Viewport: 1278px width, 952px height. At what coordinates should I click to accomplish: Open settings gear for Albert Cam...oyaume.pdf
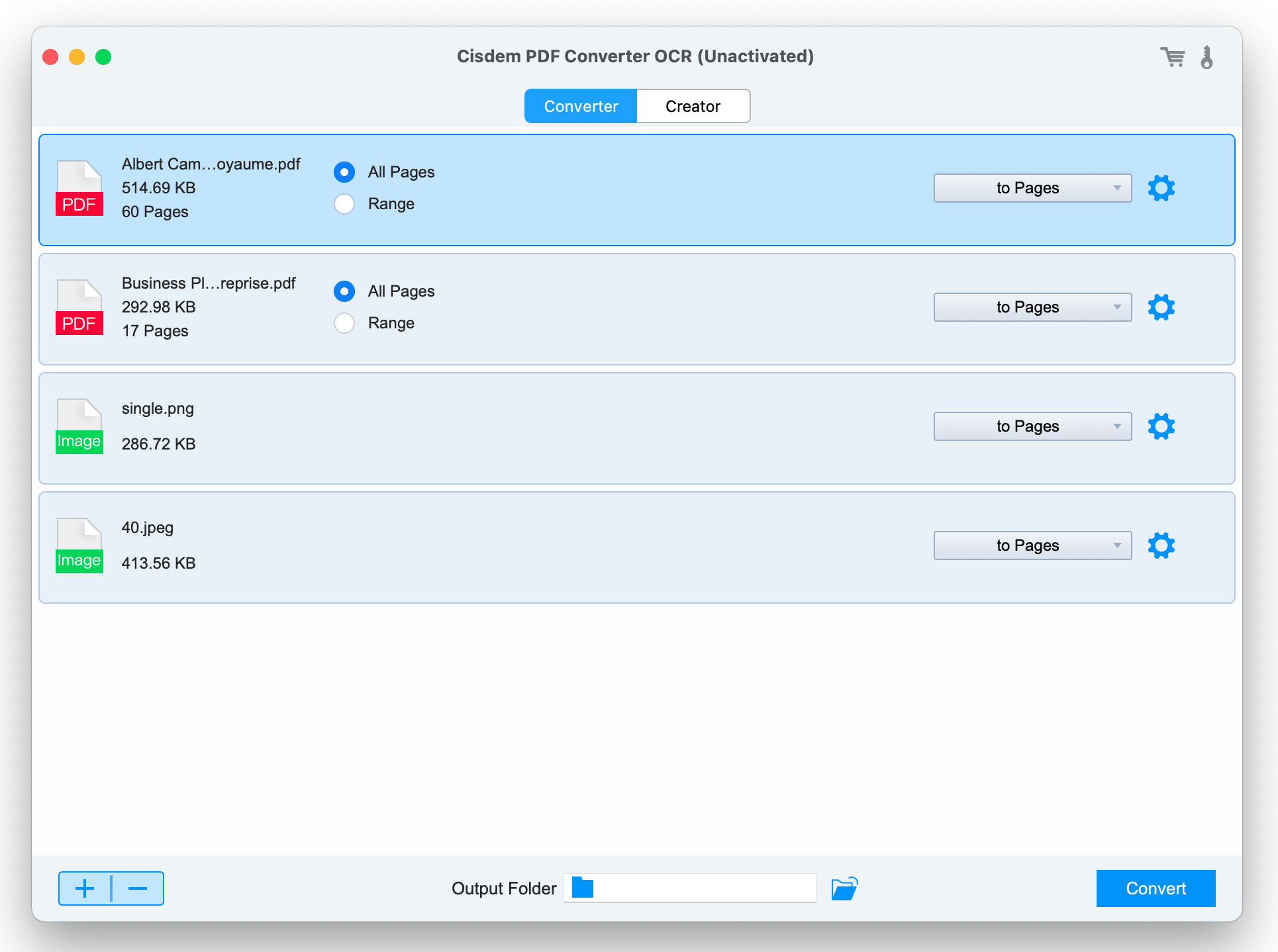pos(1161,188)
